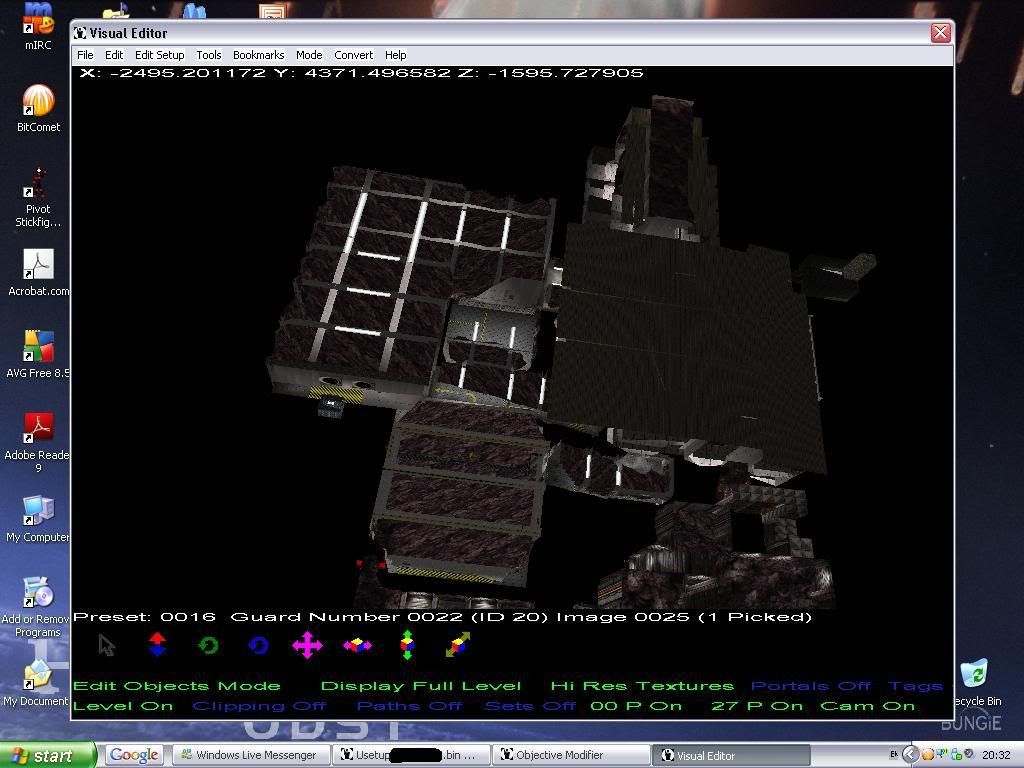The width and height of the screenshot is (1024, 768).
Task: Open the Tools menu
Action: 208,55
